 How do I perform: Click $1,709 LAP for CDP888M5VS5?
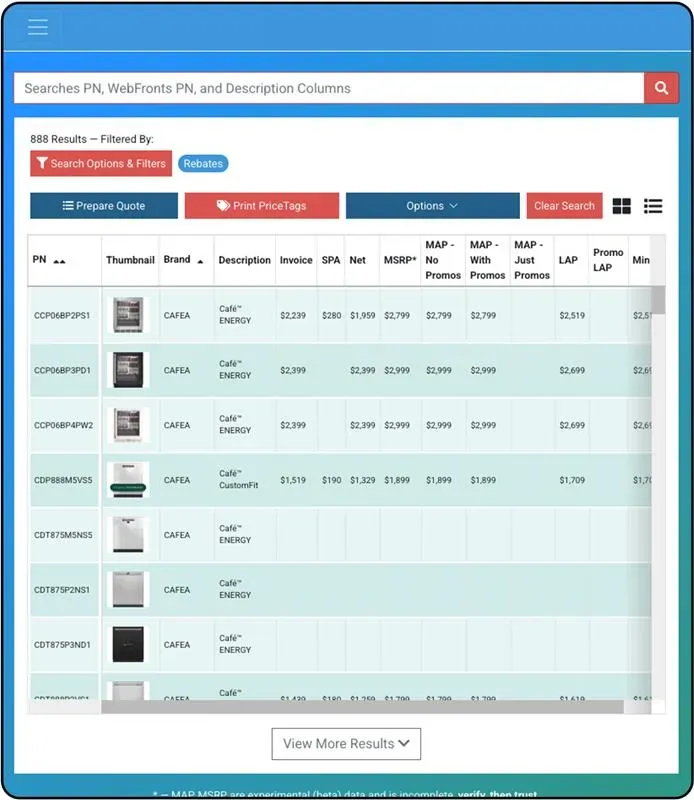(572, 480)
